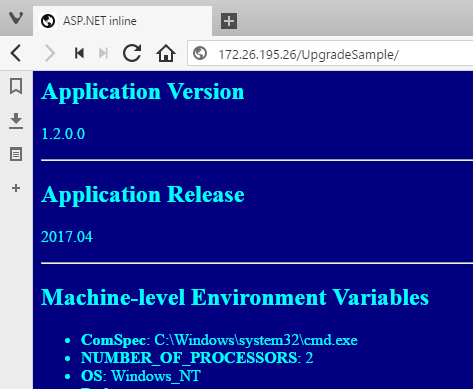Click the Application Release heading
The width and height of the screenshot is (473, 389).
pyautogui.click(x=143, y=195)
